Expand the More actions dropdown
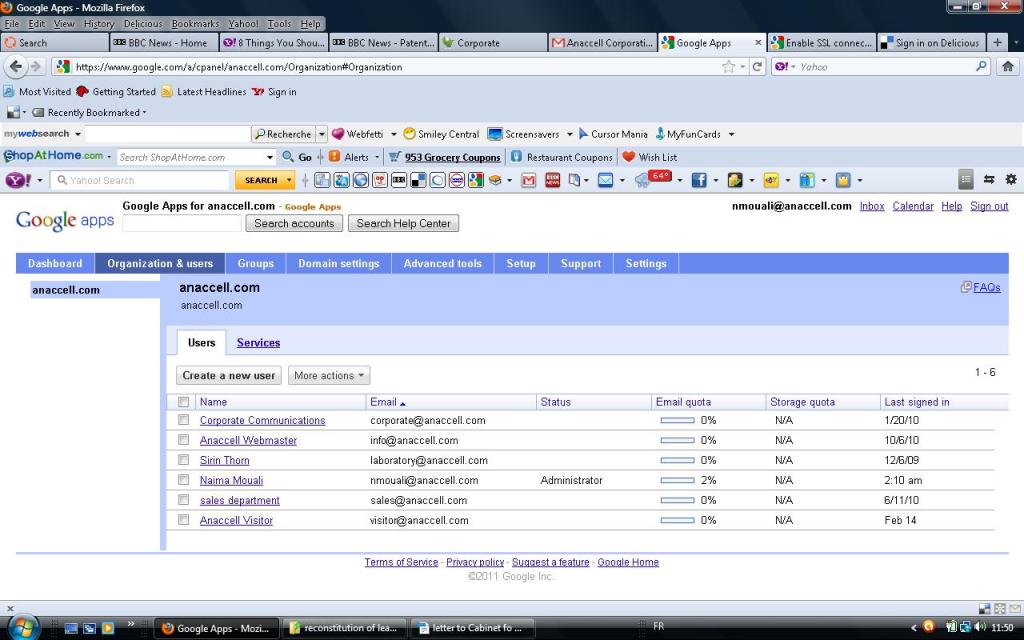The image size is (1024, 640). pyautogui.click(x=329, y=376)
